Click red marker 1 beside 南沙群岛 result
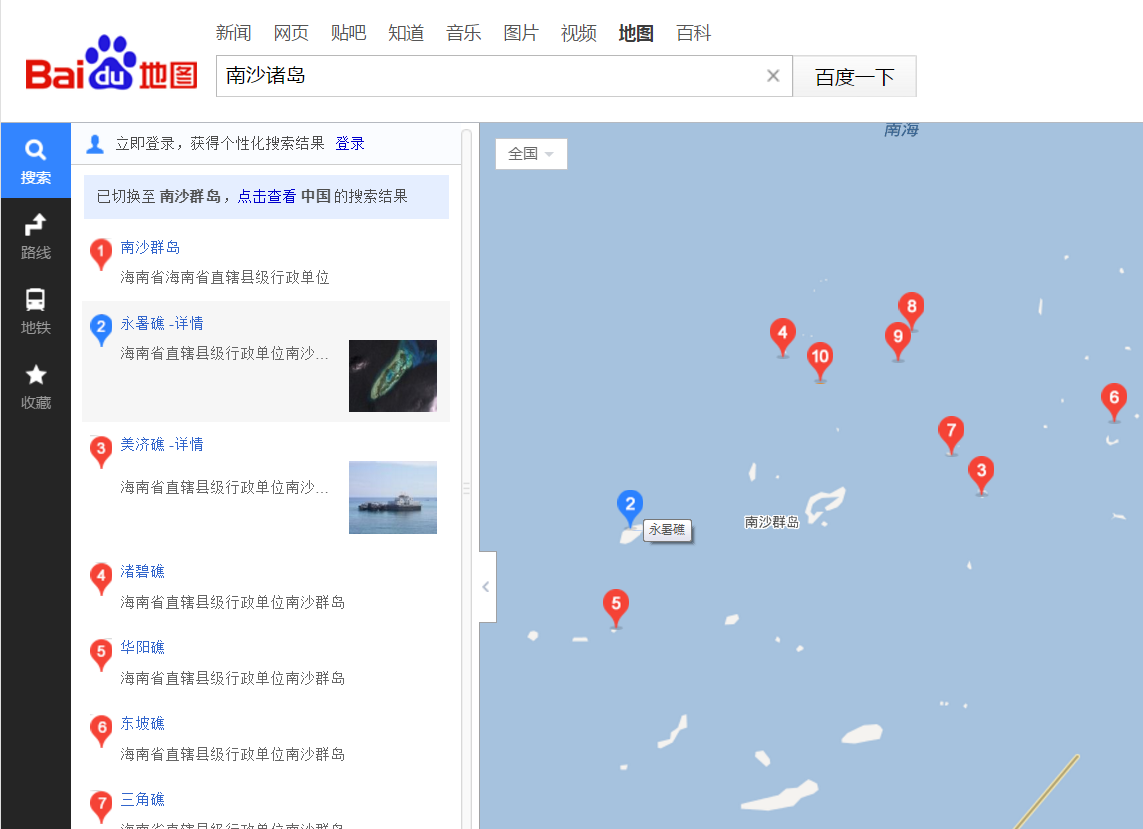Image resolution: width=1143 pixels, height=829 pixels. coord(101,254)
